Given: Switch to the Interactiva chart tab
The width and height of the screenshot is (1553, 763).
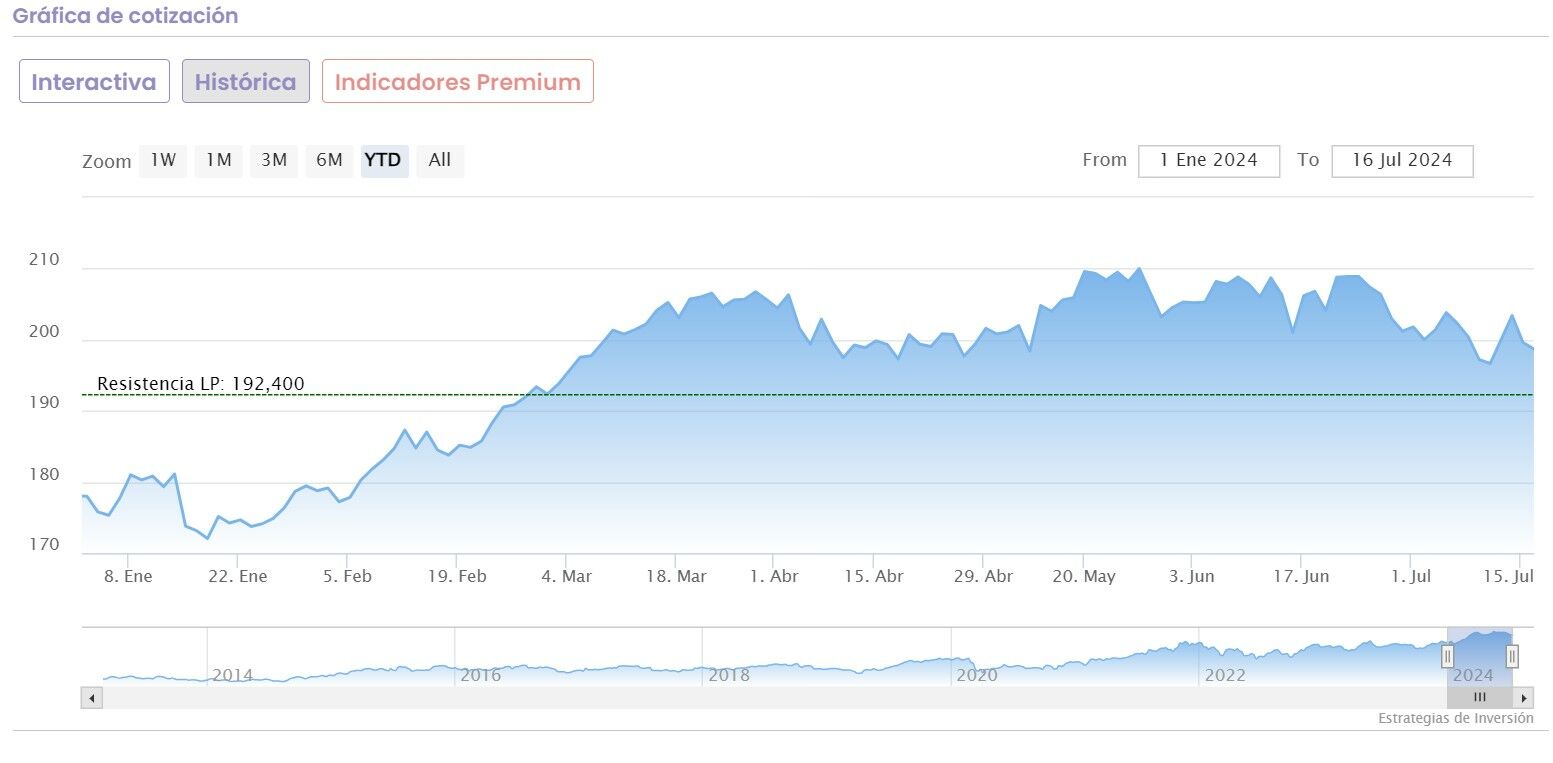Looking at the screenshot, I should click(x=94, y=81).
